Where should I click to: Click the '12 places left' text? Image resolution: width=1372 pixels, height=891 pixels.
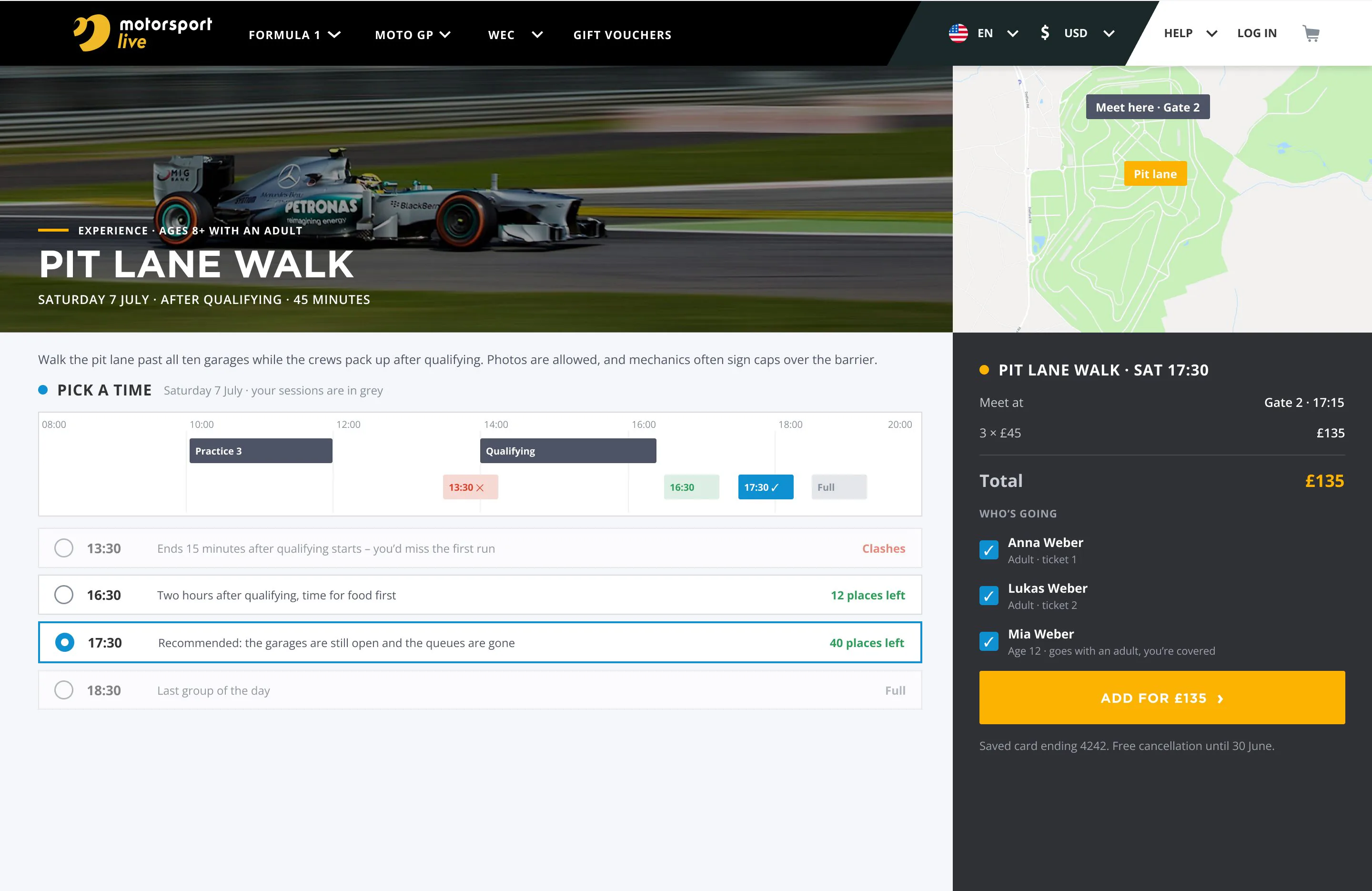pos(868,595)
